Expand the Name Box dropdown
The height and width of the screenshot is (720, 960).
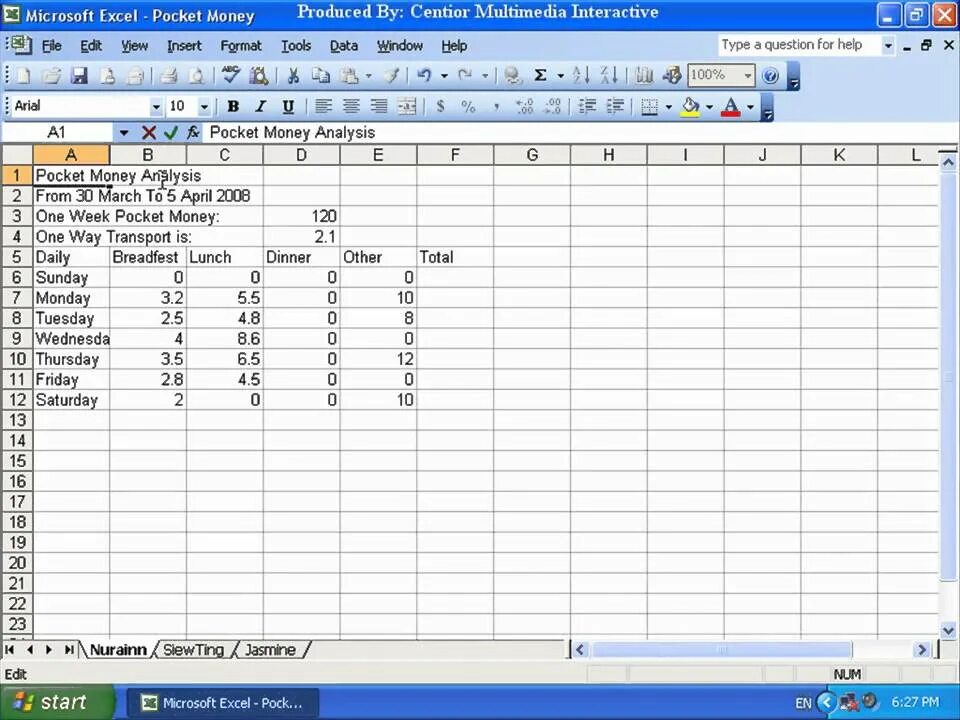[x=124, y=132]
